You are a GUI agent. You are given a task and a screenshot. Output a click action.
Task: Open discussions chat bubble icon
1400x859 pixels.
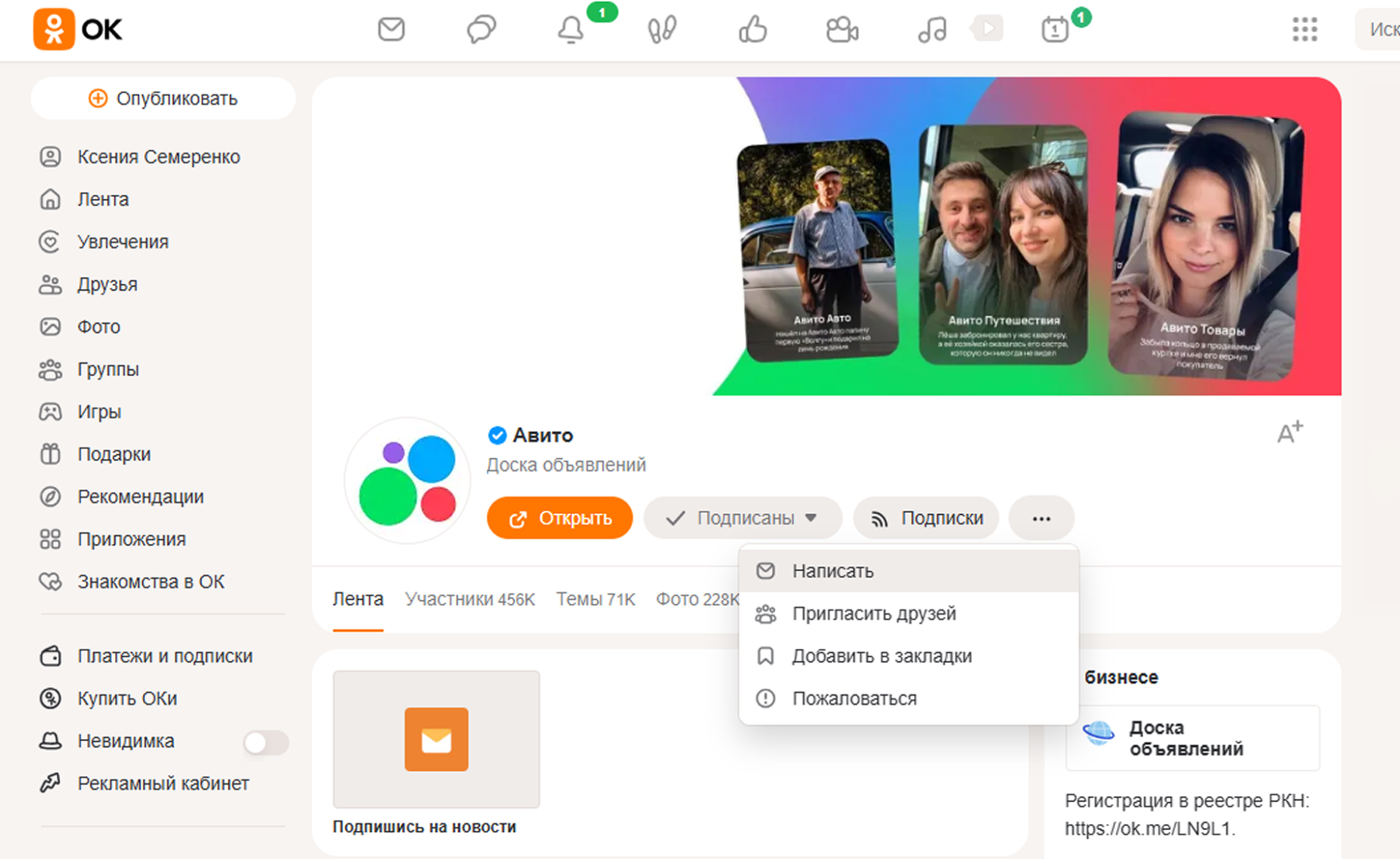coord(481,29)
